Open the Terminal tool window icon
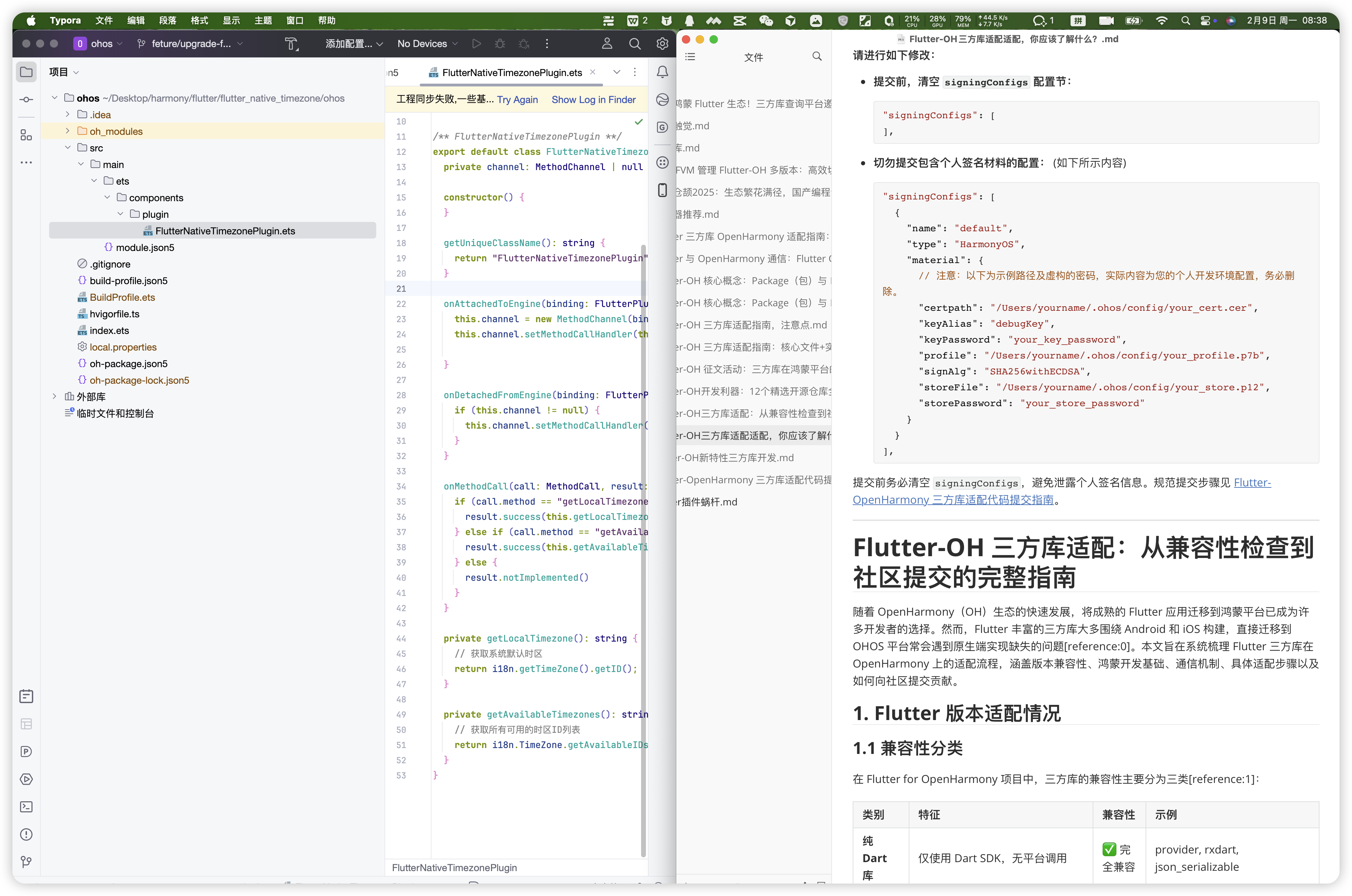1352x896 pixels. 26,807
